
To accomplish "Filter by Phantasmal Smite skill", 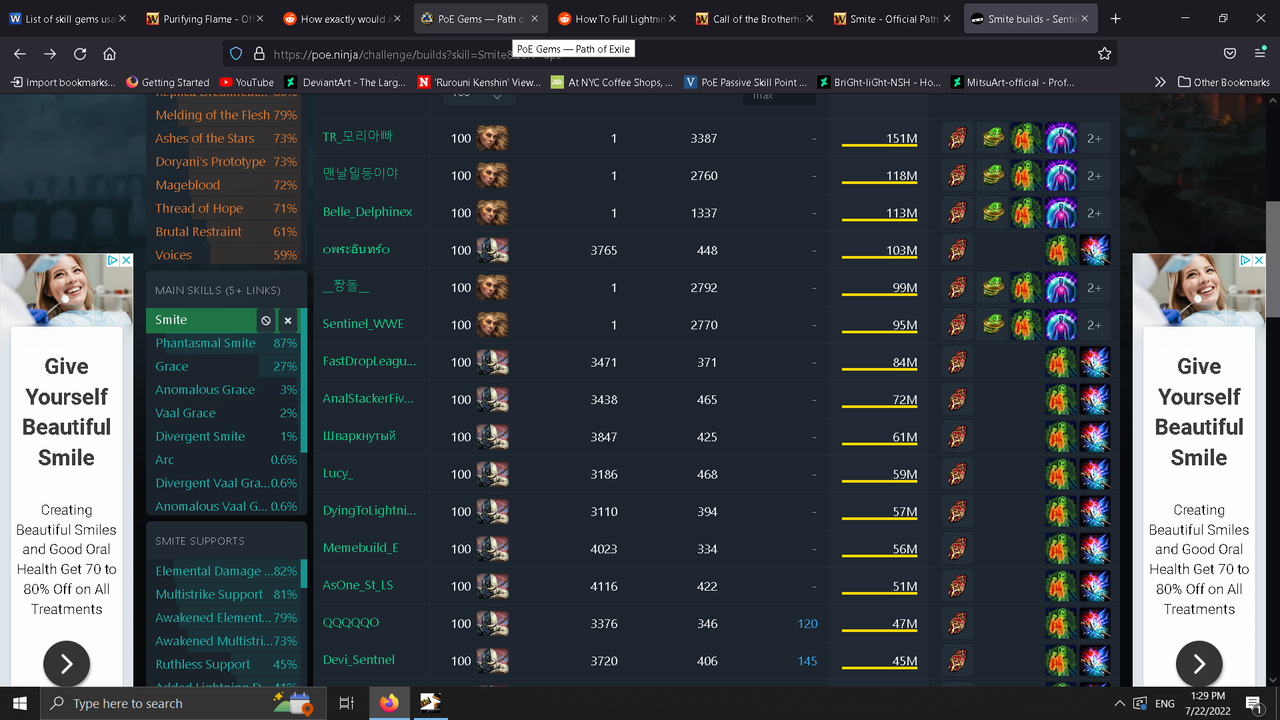I will click(x=226, y=343).
